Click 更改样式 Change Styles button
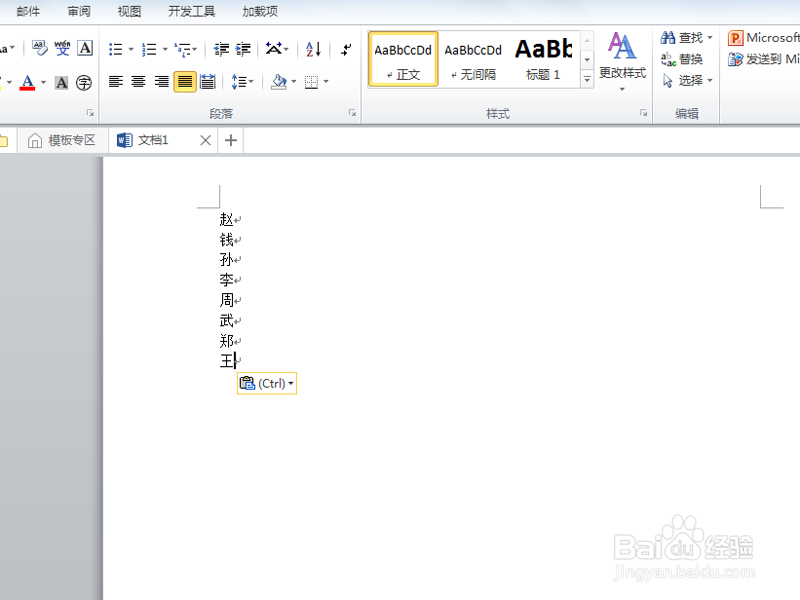This screenshot has width=800, height=600. click(622, 61)
